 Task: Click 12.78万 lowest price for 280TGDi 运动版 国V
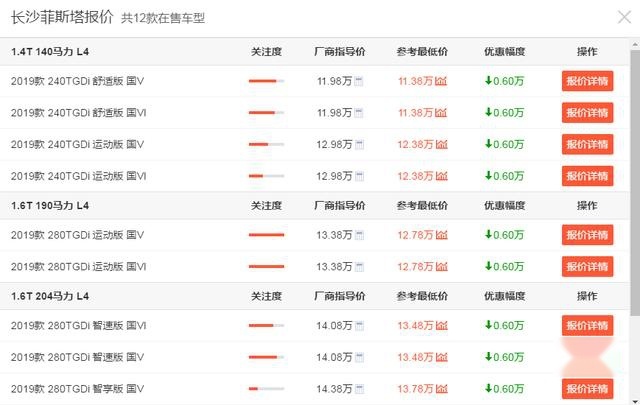tap(416, 235)
